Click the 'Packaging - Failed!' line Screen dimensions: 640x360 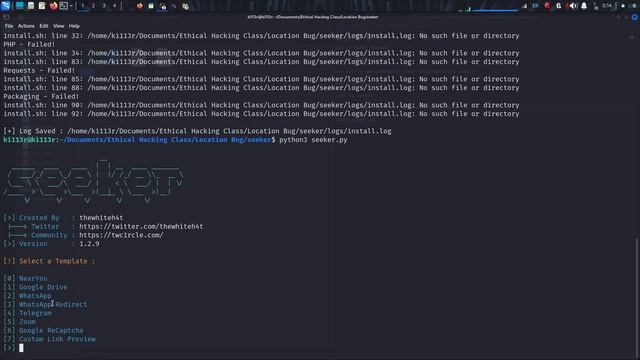coord(41,96)
